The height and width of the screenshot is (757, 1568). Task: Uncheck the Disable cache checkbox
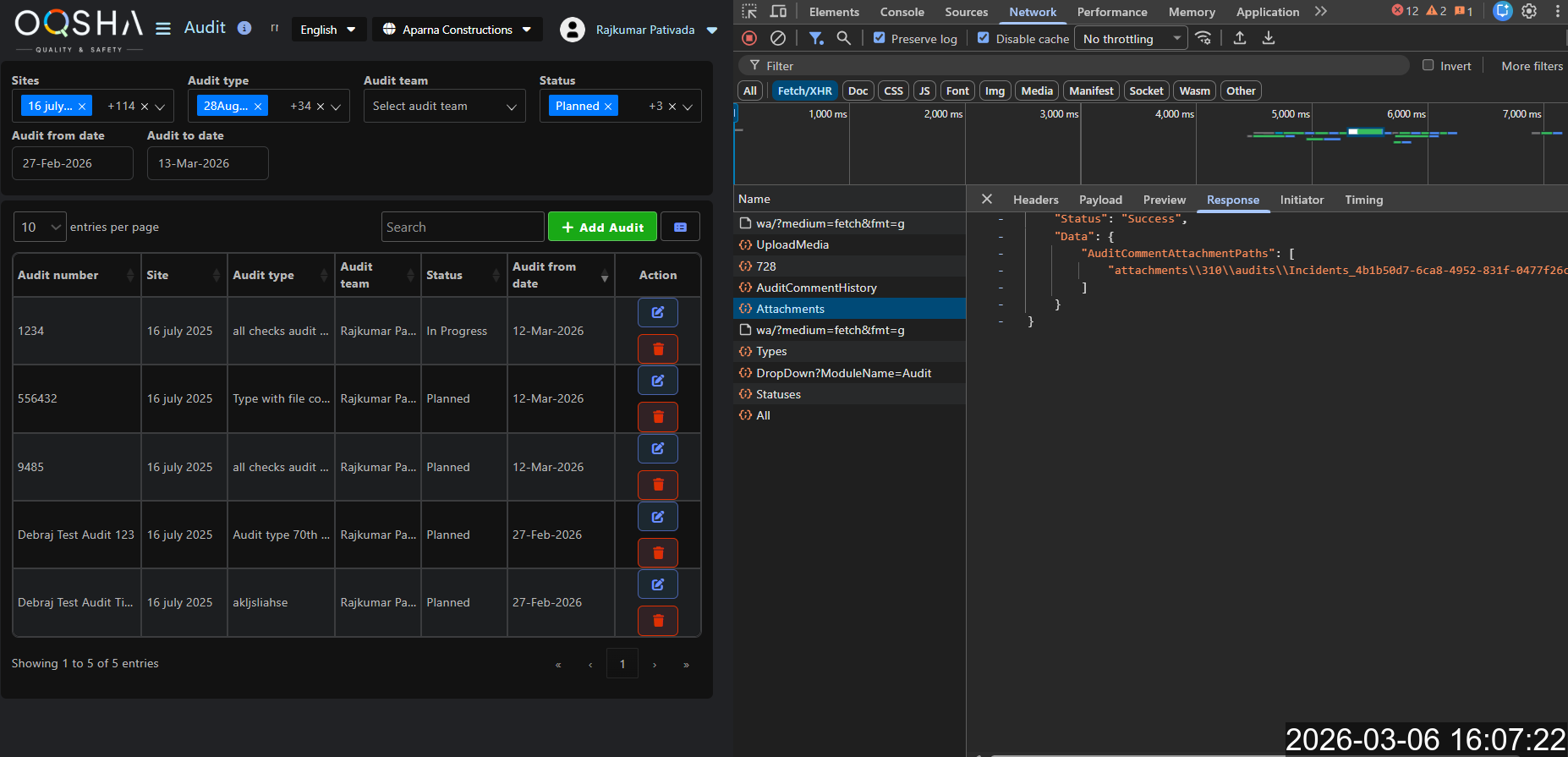tap(984, 38)
